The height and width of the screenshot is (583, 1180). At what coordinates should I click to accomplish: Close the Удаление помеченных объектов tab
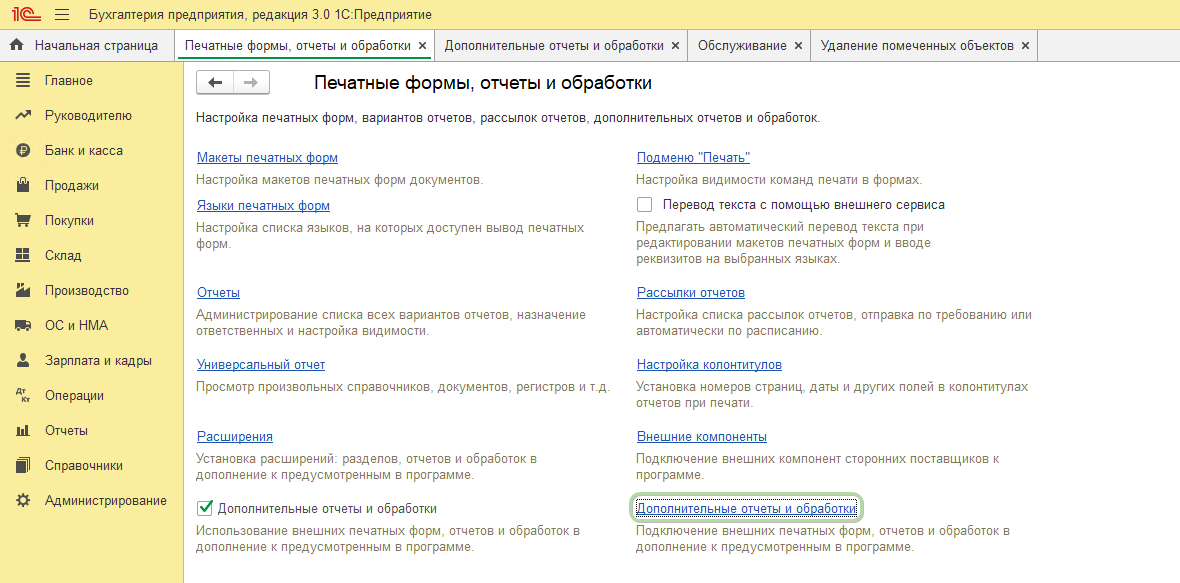1025,45
